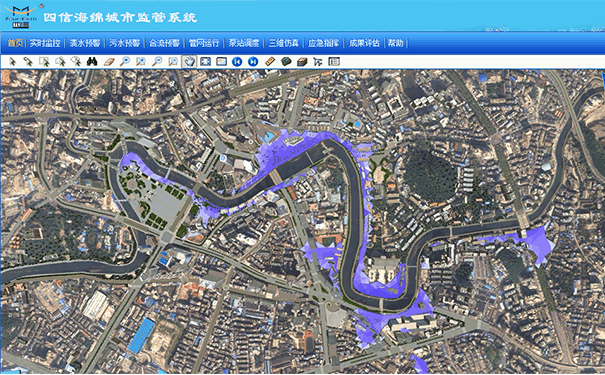Click the stacked layers icon
Viewport: 605px width, 375px height.
tap(302, 62)
